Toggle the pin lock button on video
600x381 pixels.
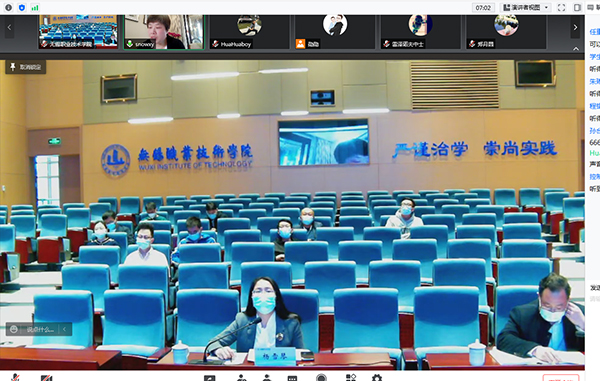26,67
